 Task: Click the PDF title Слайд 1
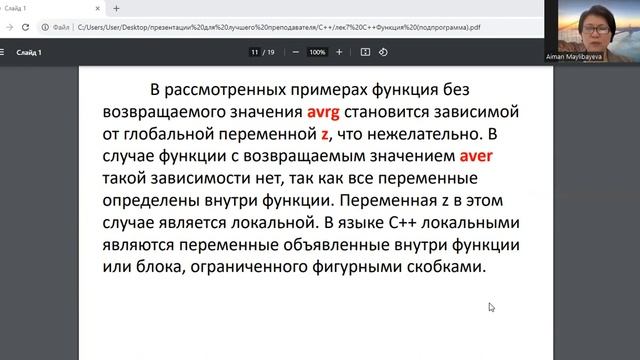coord(29,52)
